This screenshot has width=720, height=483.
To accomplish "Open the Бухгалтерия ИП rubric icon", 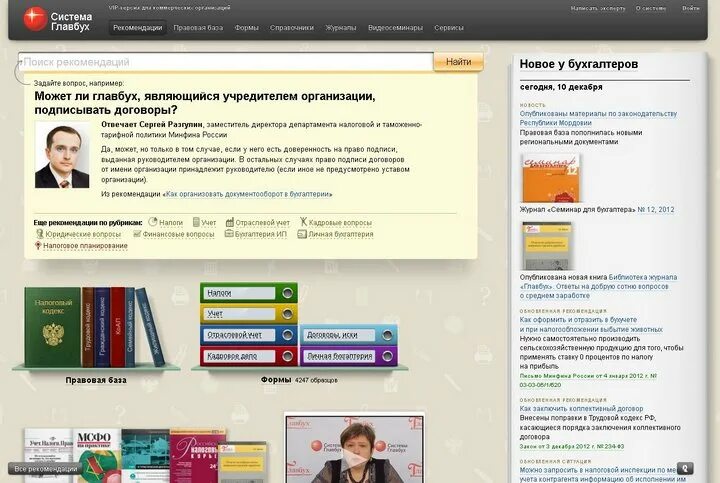I will [229, 234].
